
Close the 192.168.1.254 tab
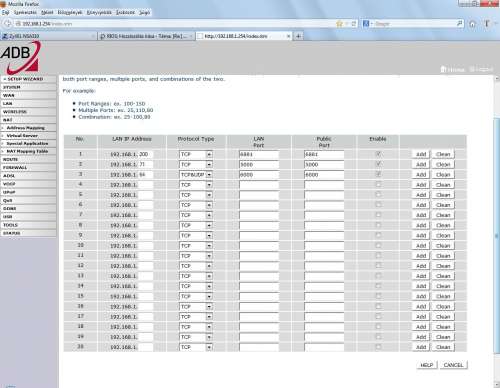click(x=288, y=36)
